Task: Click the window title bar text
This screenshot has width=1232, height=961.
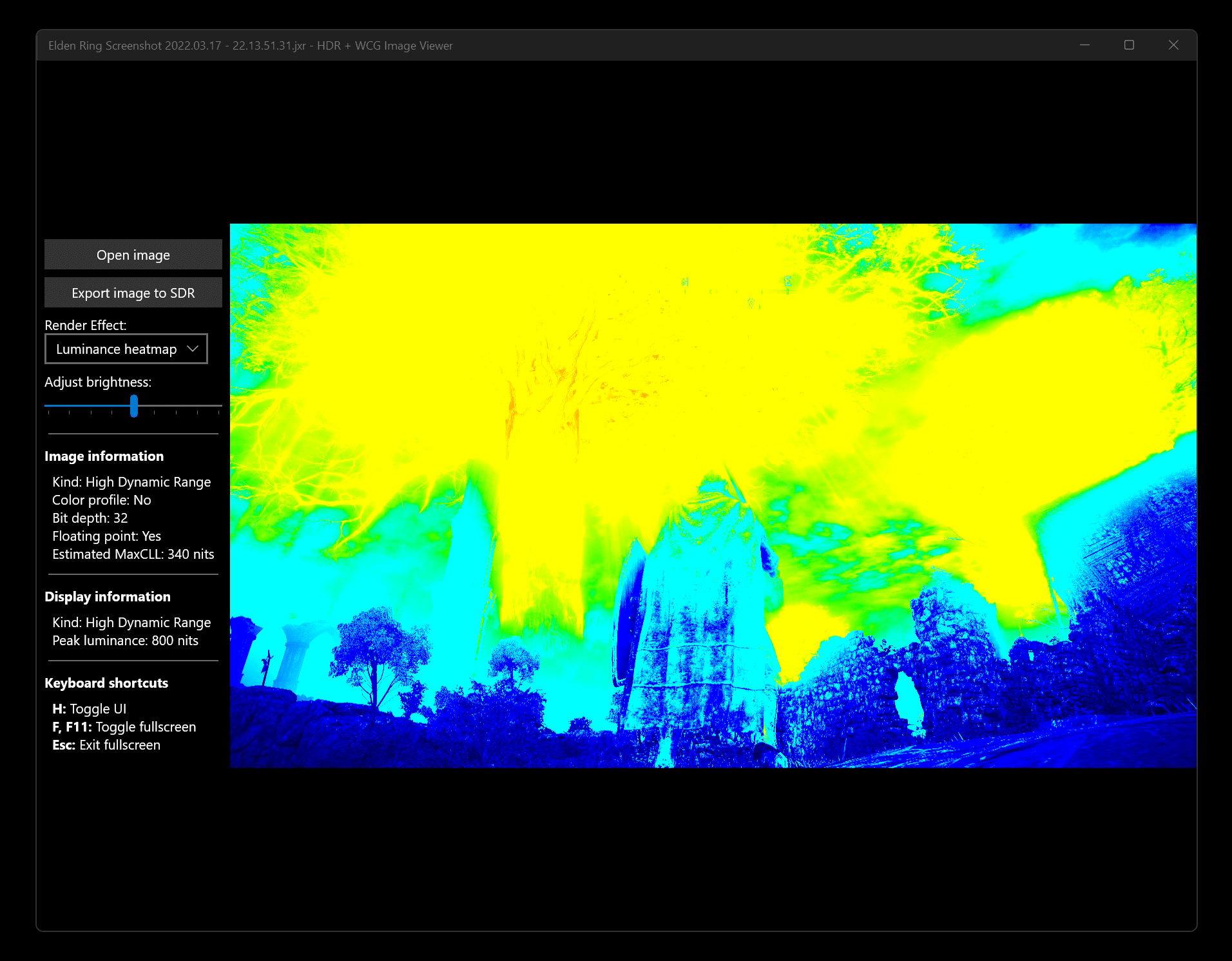Action: click(x=251, y=46)
